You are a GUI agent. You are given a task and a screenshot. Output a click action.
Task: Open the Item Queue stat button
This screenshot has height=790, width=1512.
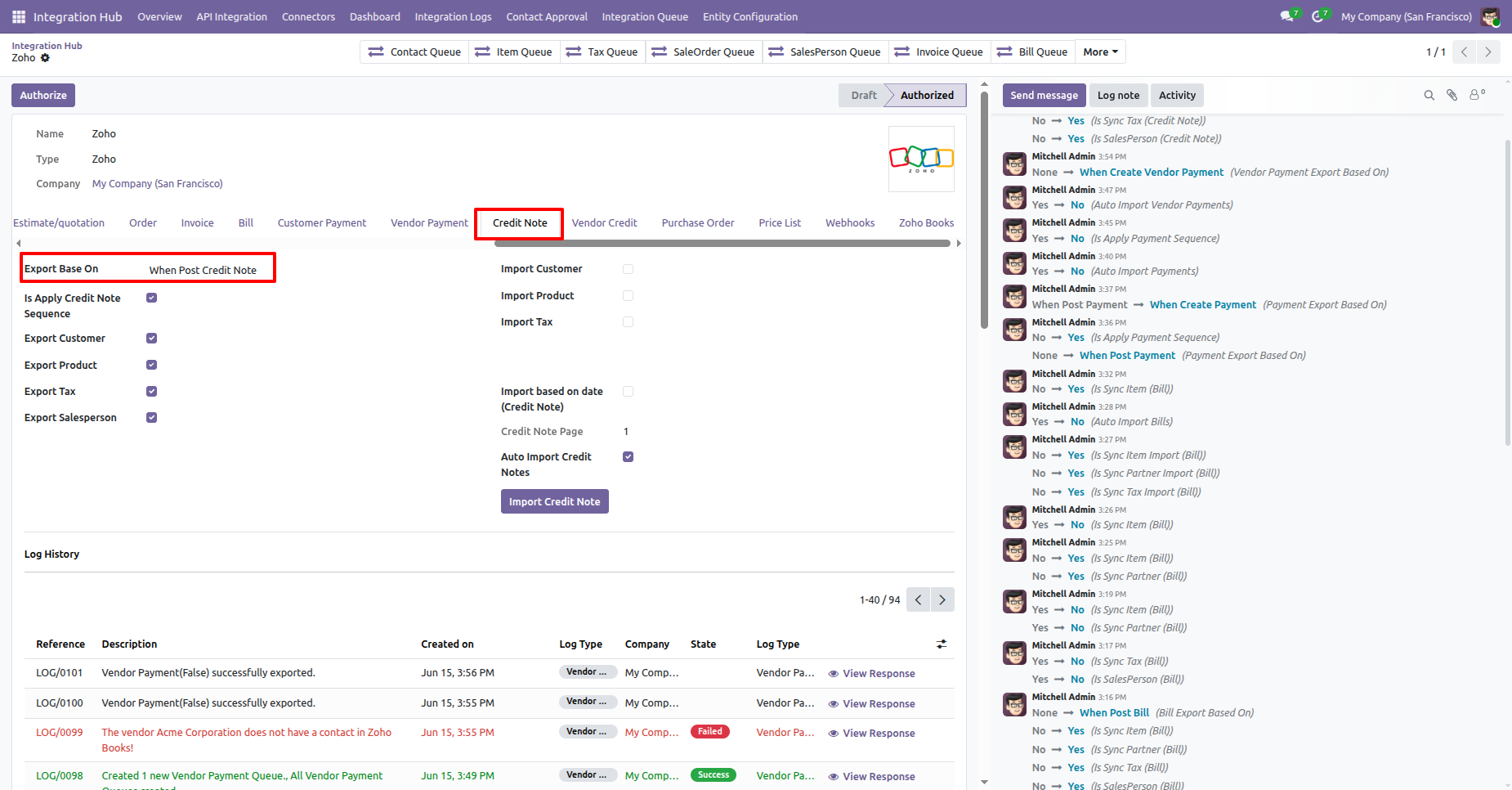(x=513, y=52)
